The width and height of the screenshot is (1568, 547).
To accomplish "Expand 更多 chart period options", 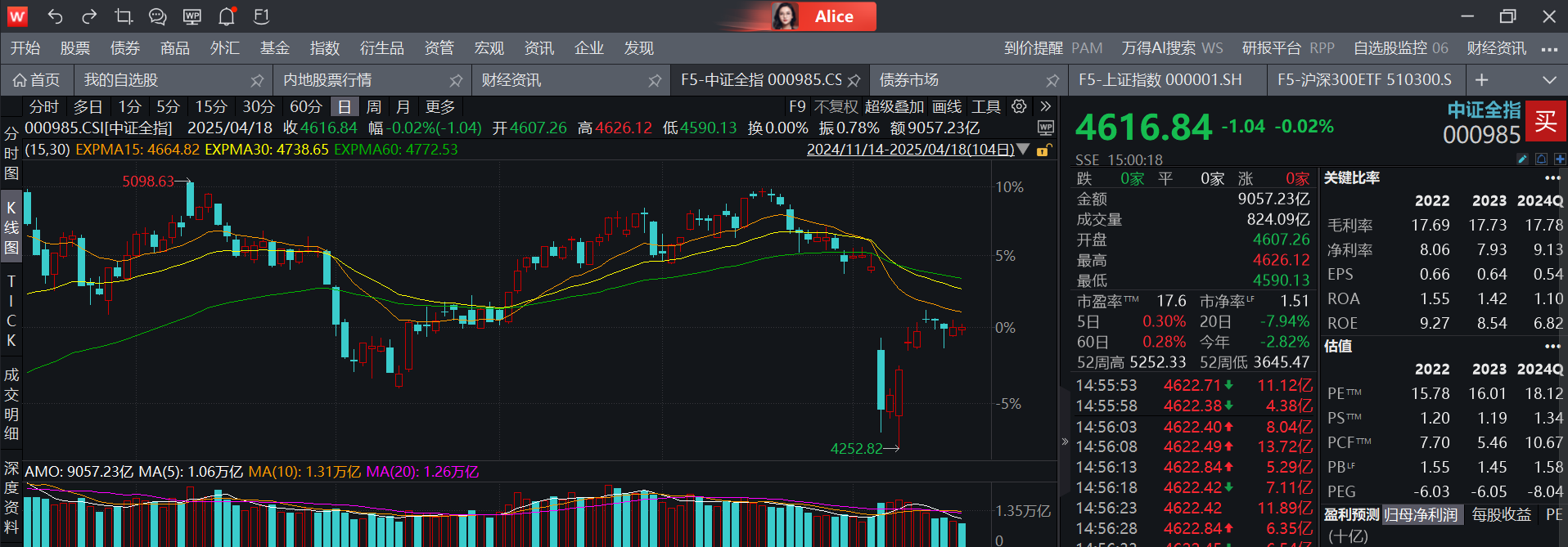I will click(440, 107).
